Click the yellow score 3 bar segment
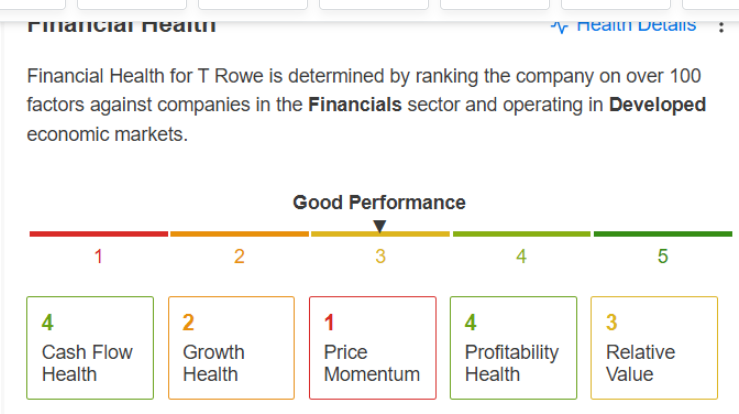Screen dimensions: 739x414 pos(380,234)
